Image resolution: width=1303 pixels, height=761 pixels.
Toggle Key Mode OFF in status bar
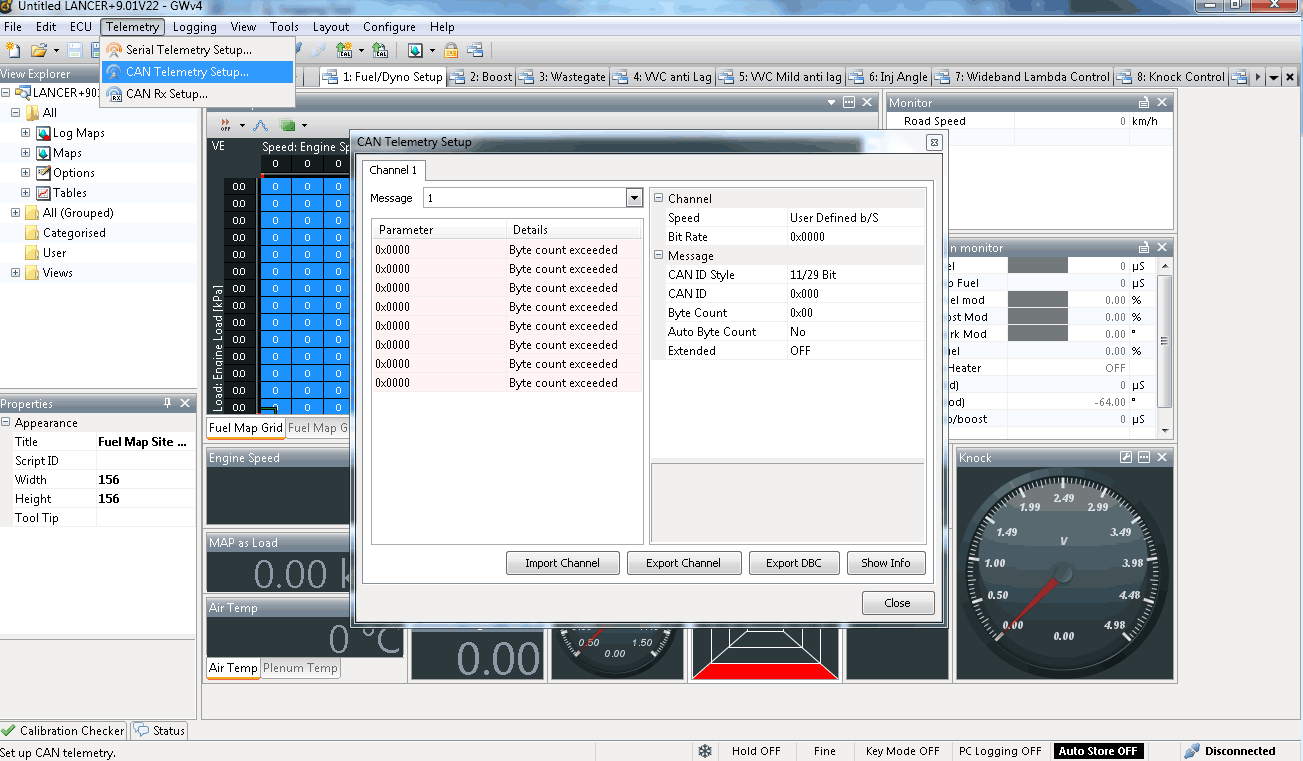(902, 751)
